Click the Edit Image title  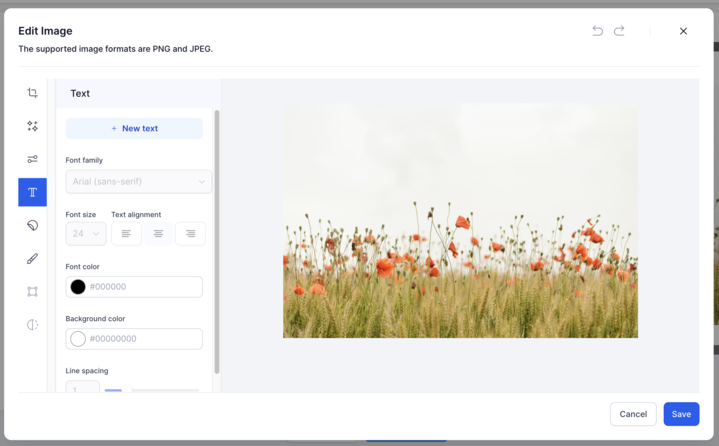pyautogui.click(x=45, y=31)
